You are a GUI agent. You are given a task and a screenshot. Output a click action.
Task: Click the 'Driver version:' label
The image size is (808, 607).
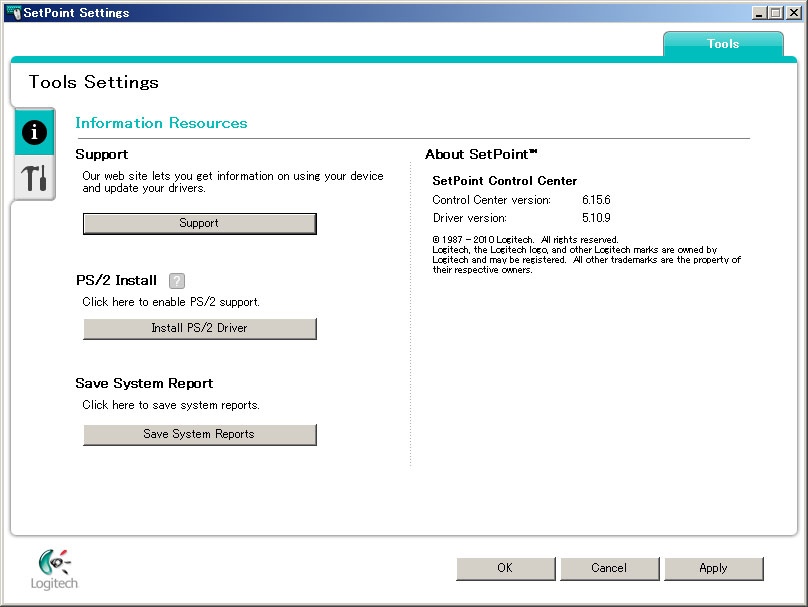coord(469,218)
